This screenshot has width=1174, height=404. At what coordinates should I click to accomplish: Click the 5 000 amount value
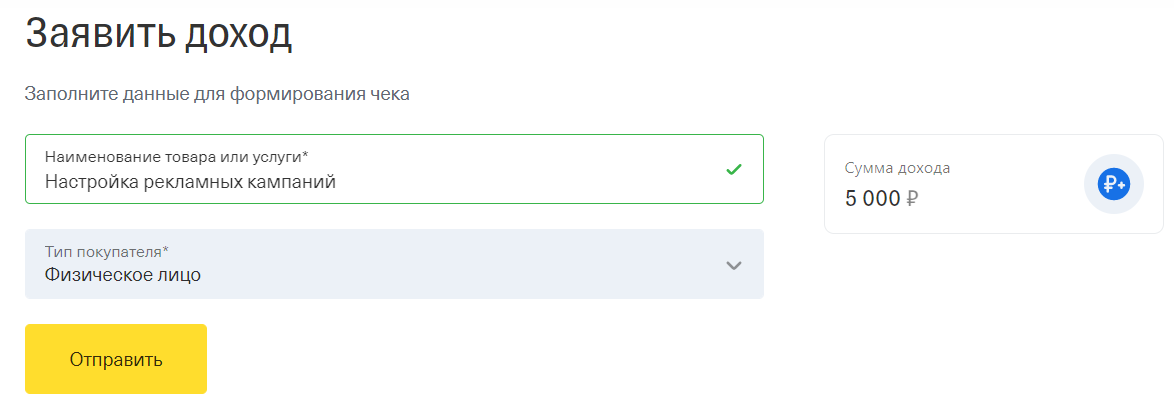[x=872, y=198]
